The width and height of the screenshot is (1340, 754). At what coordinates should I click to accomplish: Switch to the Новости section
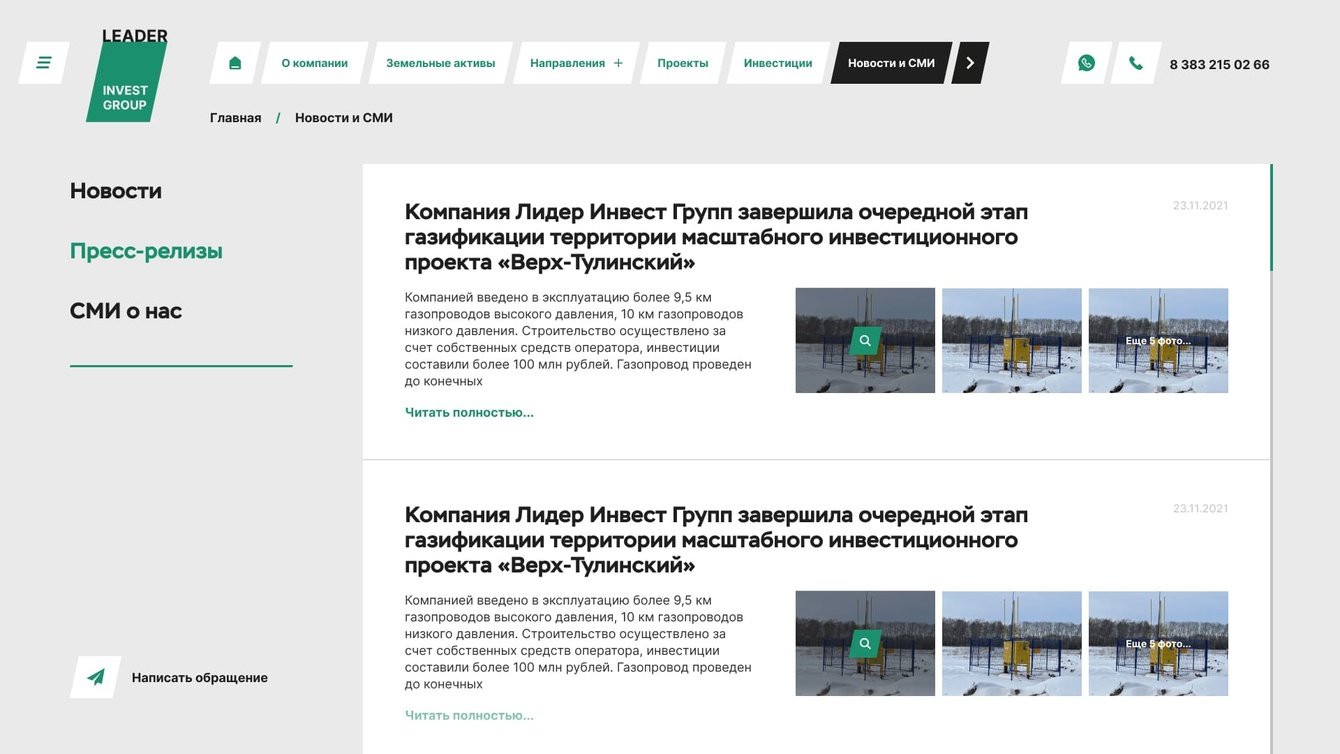coord(116,191)
